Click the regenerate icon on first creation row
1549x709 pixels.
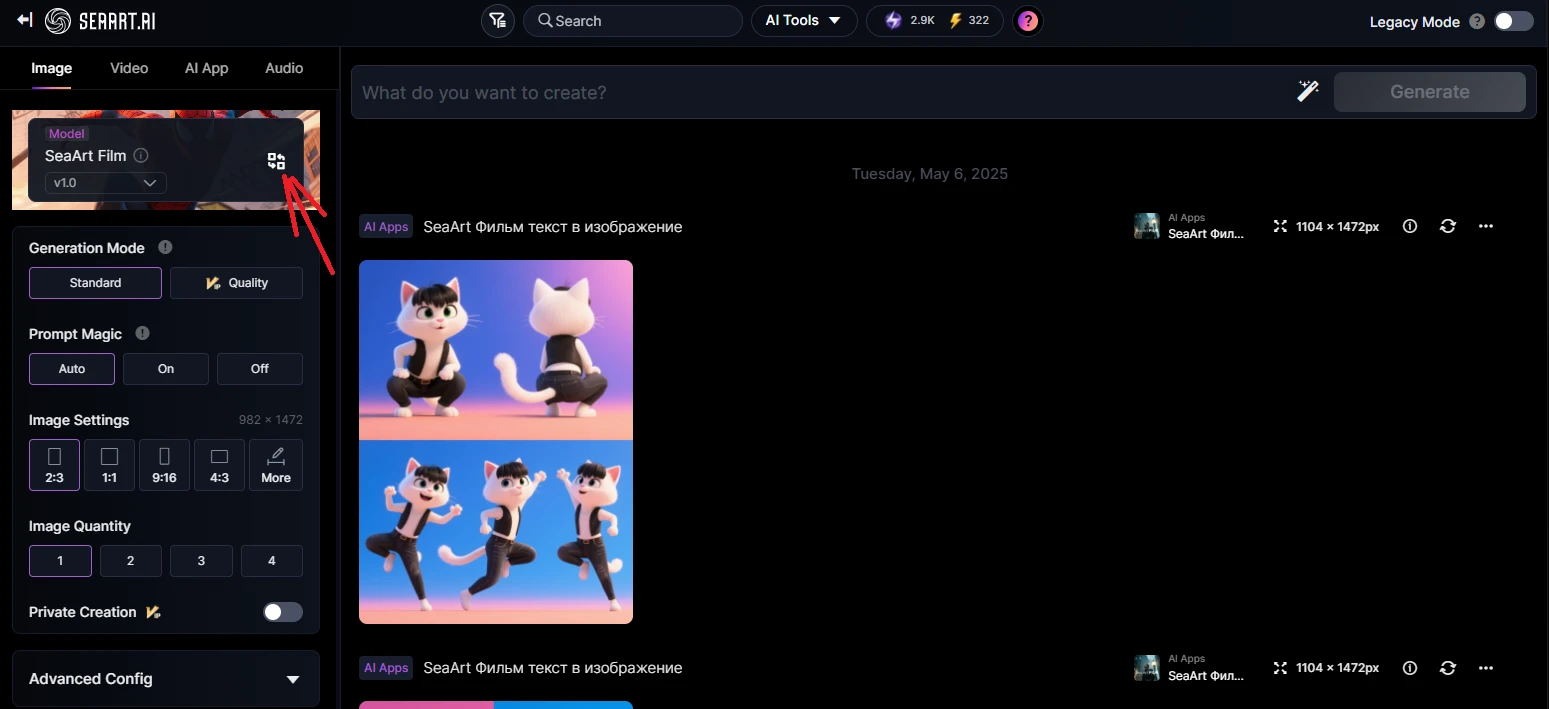(x=1447, y=226)
